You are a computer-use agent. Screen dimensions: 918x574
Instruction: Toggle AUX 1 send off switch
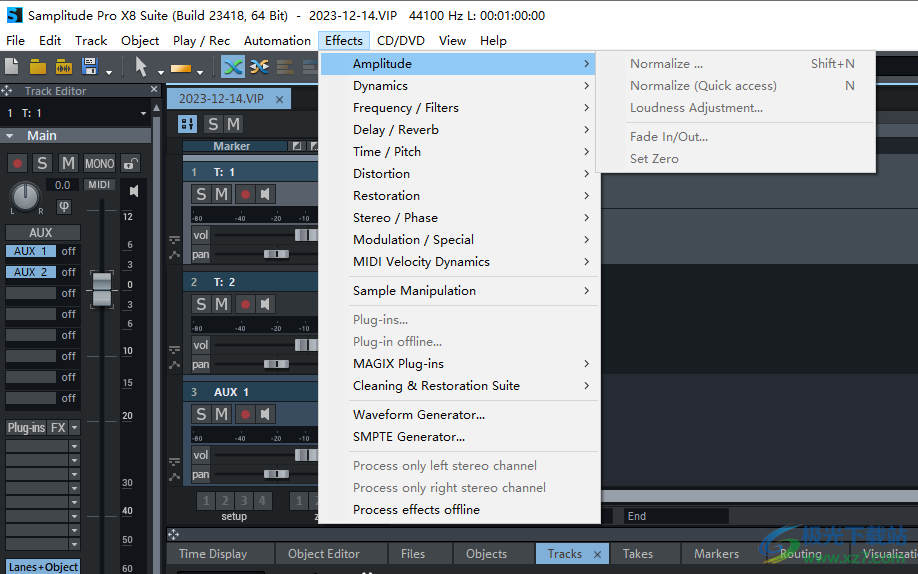68,251
